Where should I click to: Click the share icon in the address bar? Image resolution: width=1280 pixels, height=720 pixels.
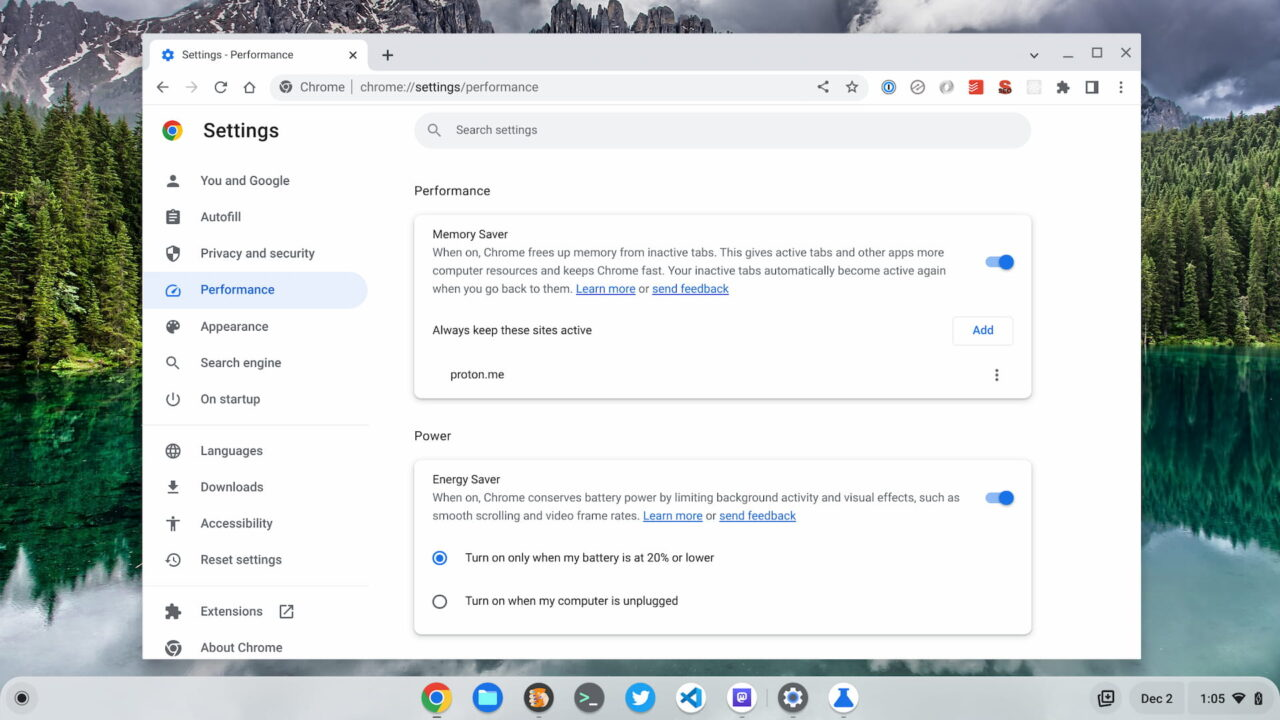click(822, 87)
